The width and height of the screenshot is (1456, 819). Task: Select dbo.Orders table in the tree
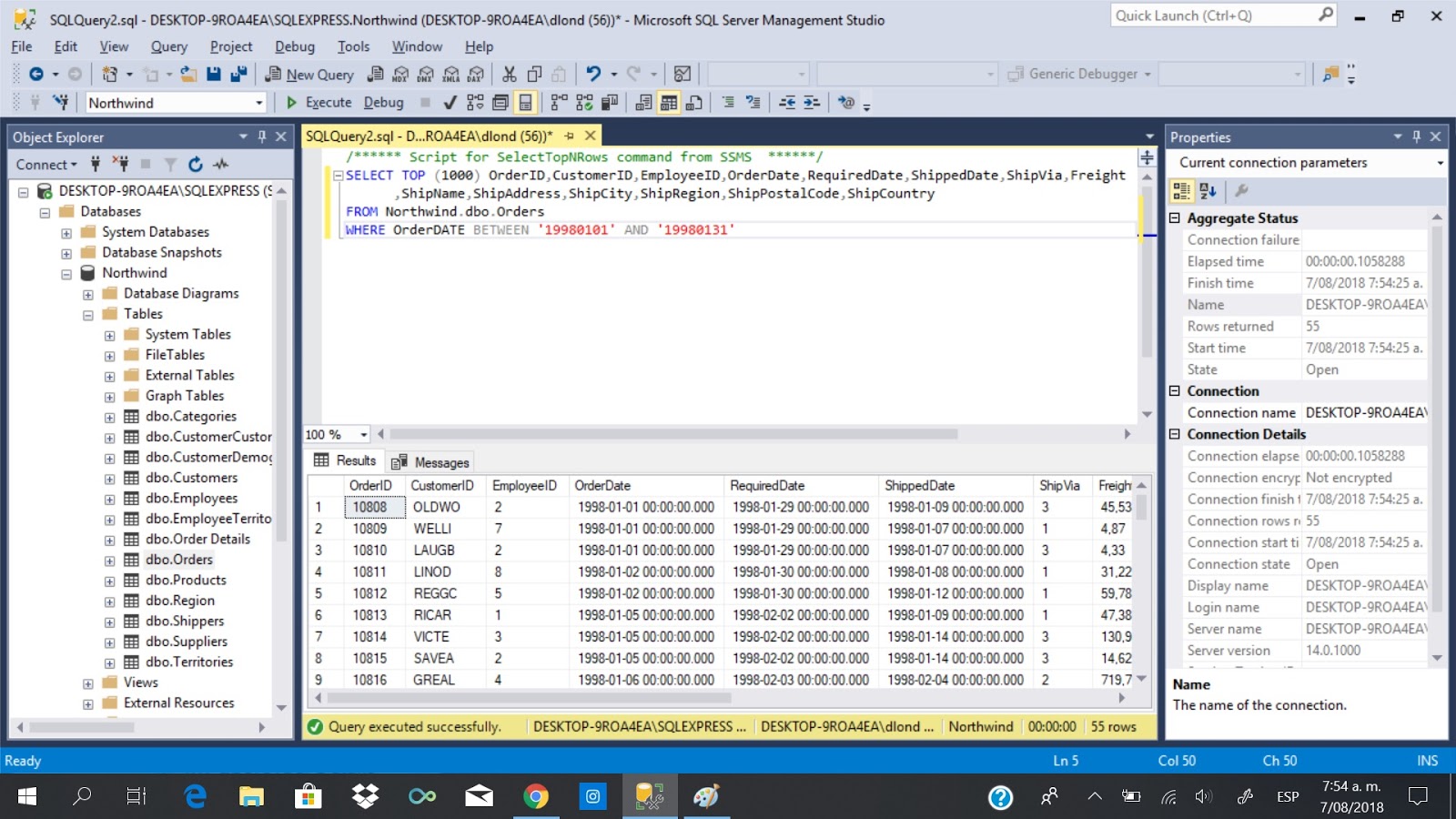tap(179, 560)
